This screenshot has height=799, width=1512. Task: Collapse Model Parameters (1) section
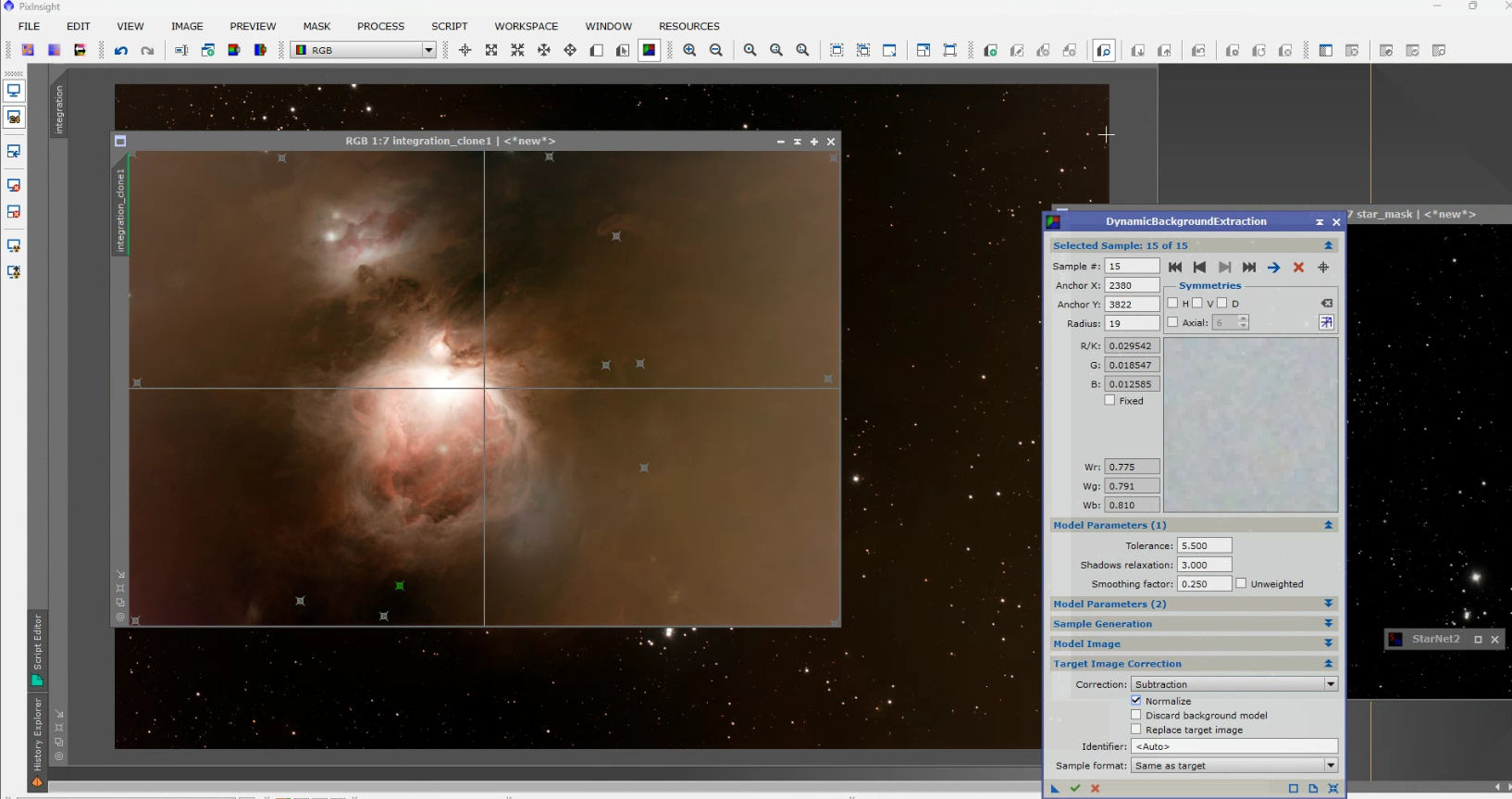pos(1328,525)
